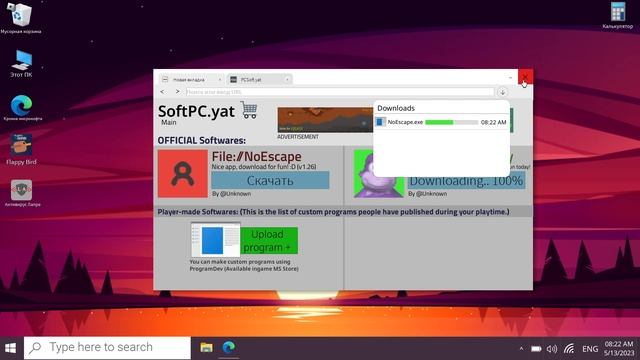Viewport: 640px width, 360px height.
Task: Click the OFFICIAL Softwares: heading
Action: point(202,140)
